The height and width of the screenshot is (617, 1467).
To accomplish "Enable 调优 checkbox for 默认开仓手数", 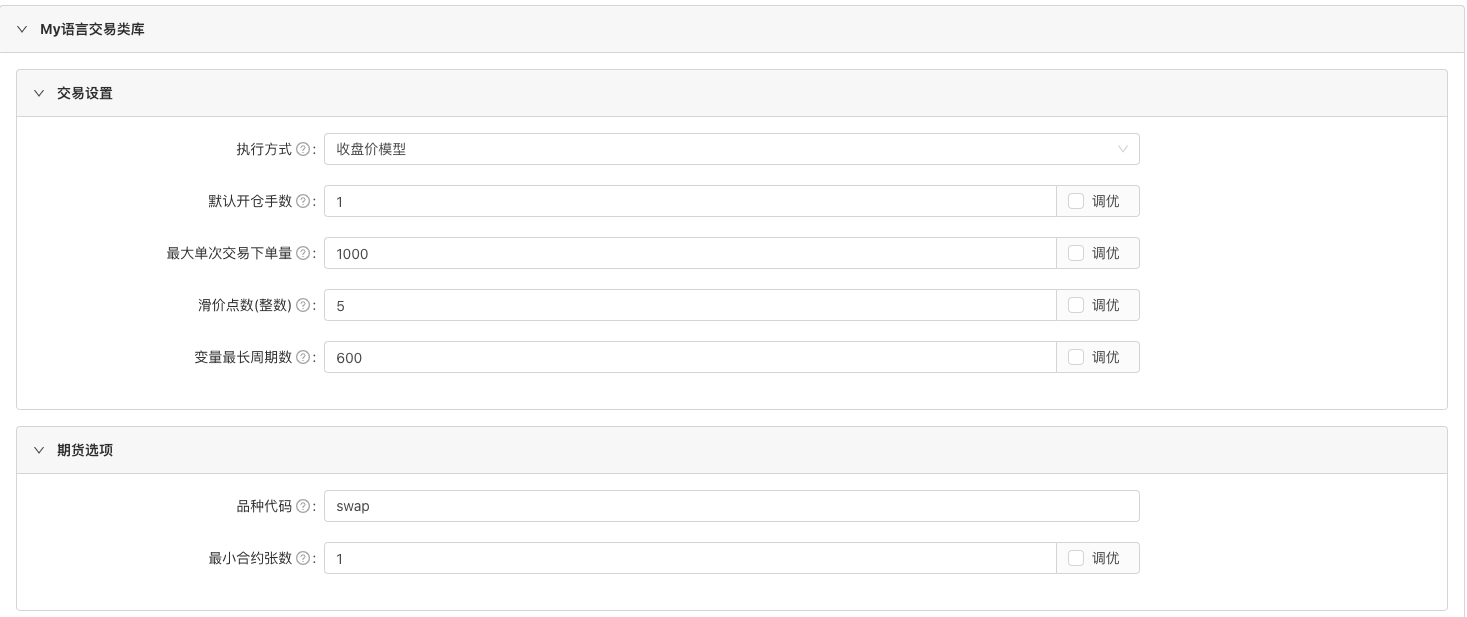I will [x=1076, y=201].
